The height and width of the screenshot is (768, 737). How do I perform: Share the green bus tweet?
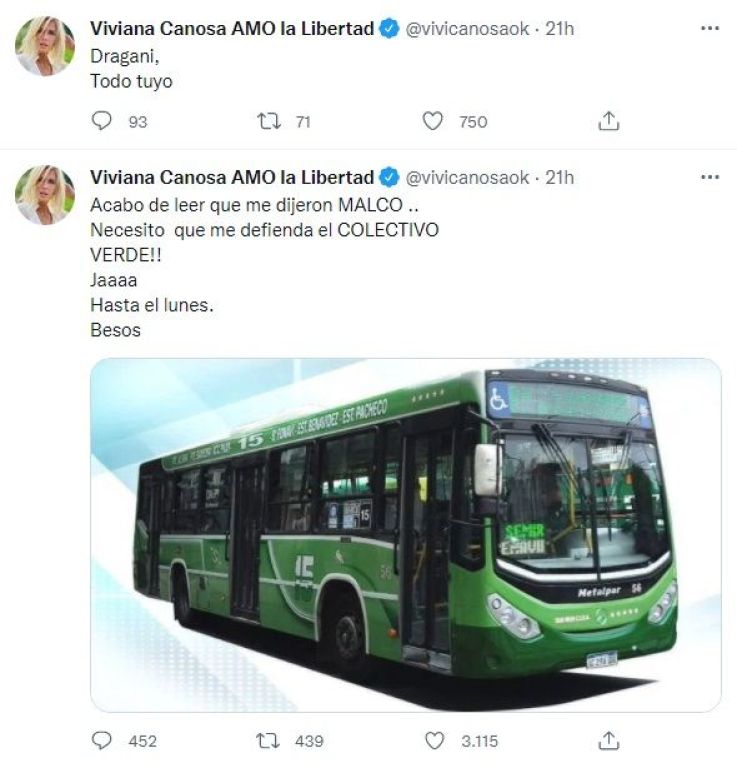coord(609,741)
